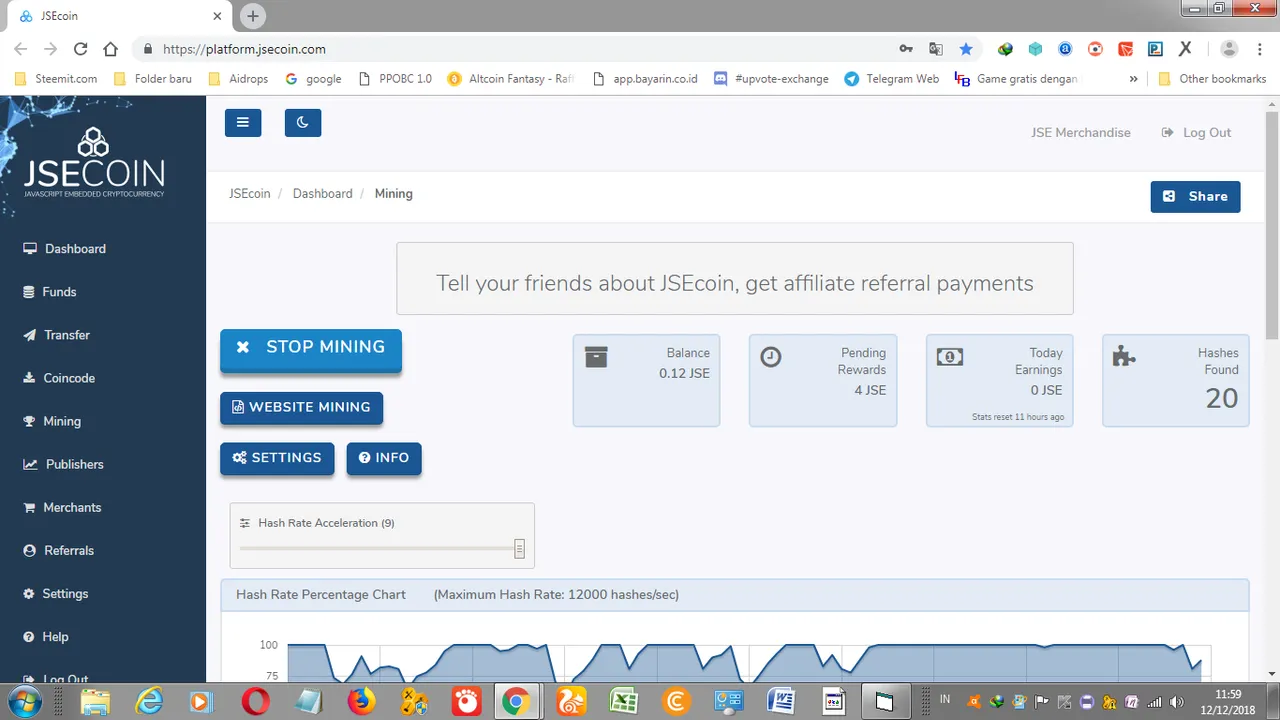Open Help in the sidebar

pos(46,636)
